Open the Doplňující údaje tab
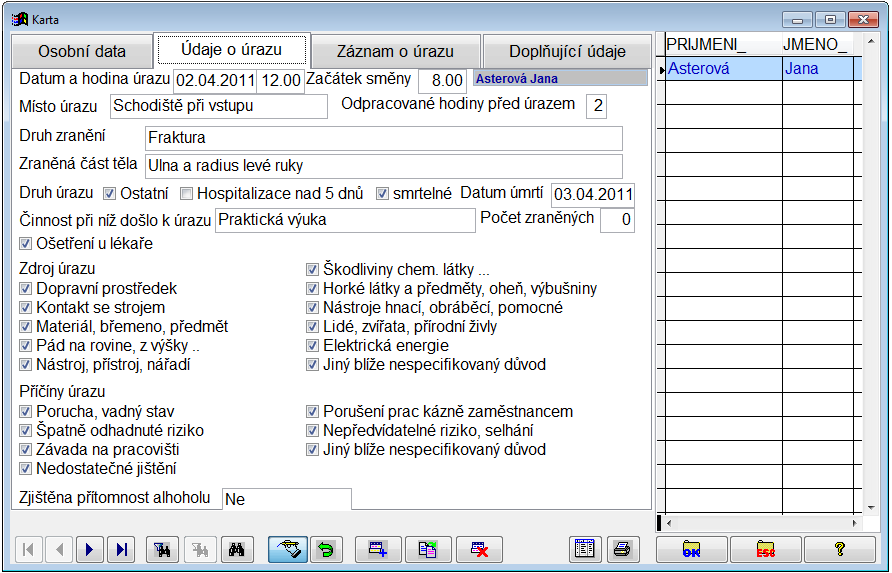The width and height of the screenshot is (892, 573). click(567, 52)
